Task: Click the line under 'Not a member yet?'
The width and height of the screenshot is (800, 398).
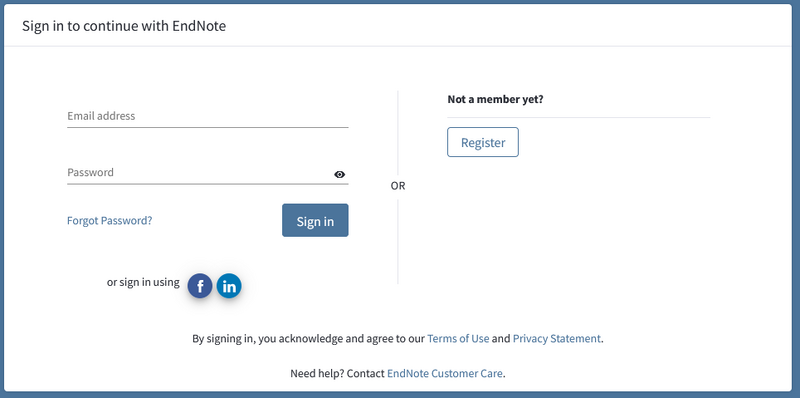Action: coord(579,117)
